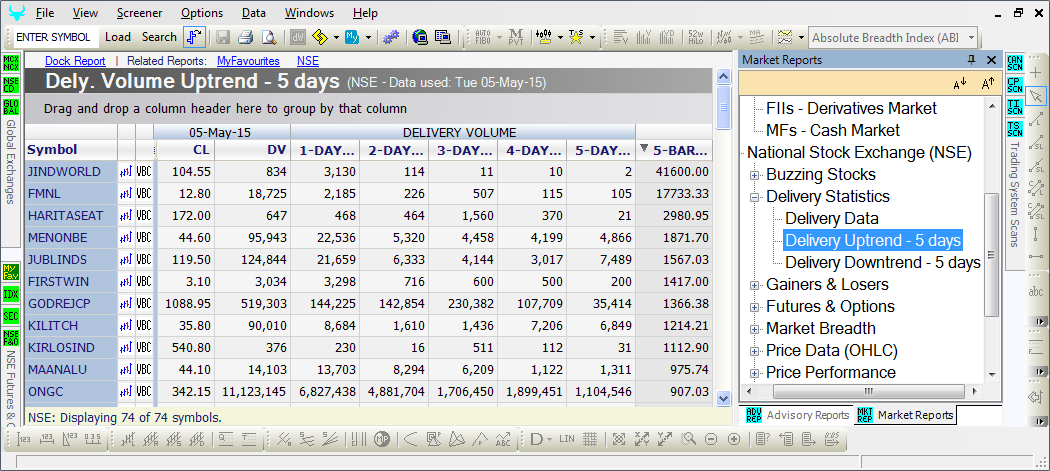This screenshot has width=1050, height=471.
Task: Open the IDX sidebar icon
Action: pos(11,294)
